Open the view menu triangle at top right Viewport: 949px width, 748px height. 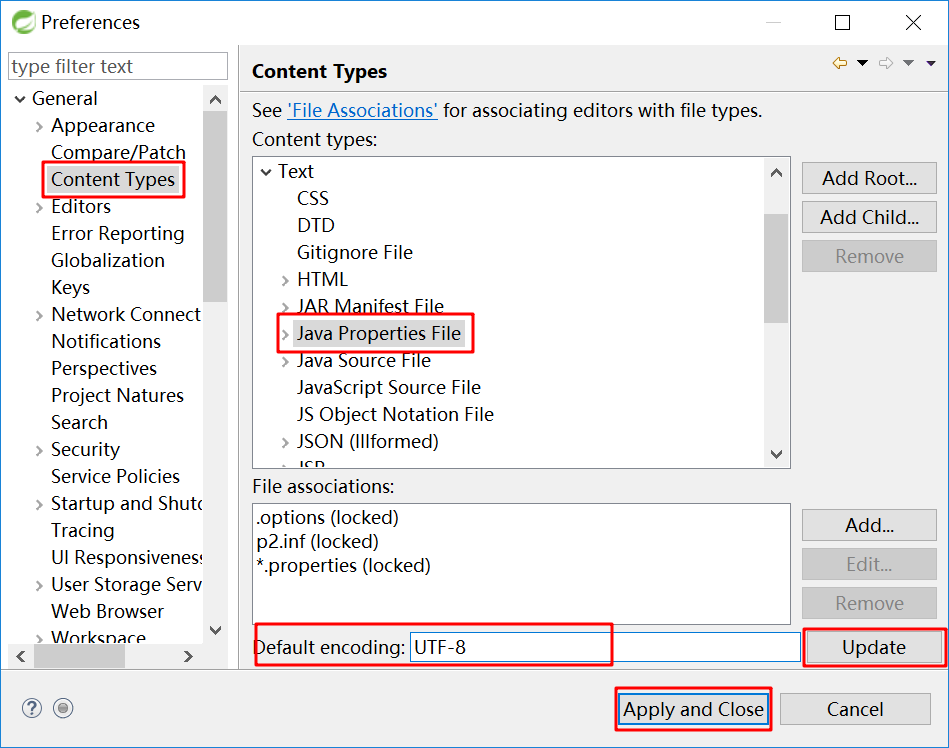point(931,63)
